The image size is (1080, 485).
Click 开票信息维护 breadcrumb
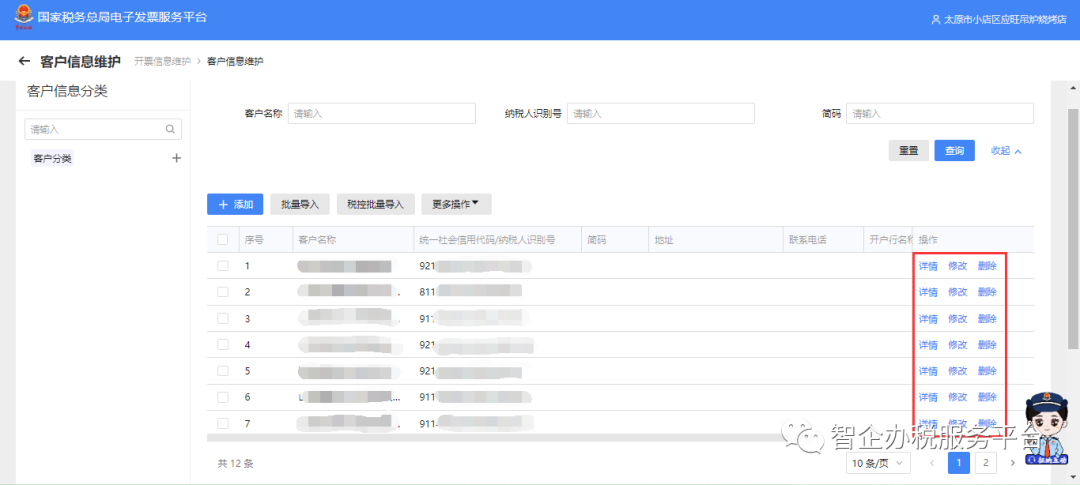pyautogui.click(x=162, y=62)
